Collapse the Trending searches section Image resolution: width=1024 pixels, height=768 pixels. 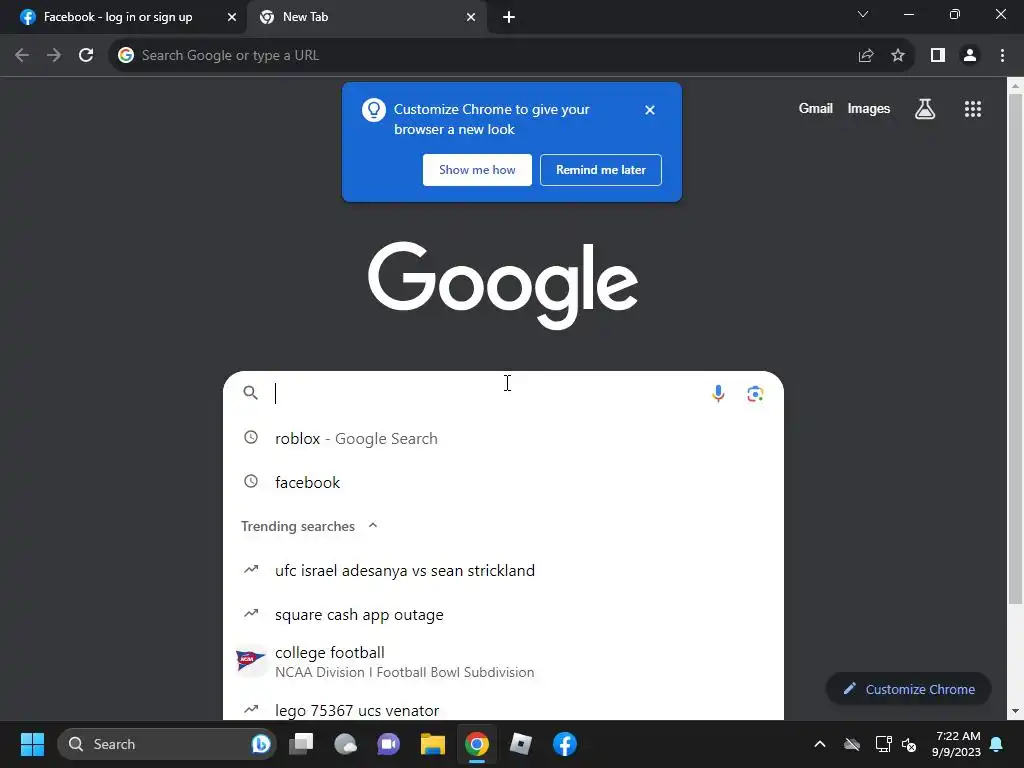pyautogui.click(x=373, y=526)
